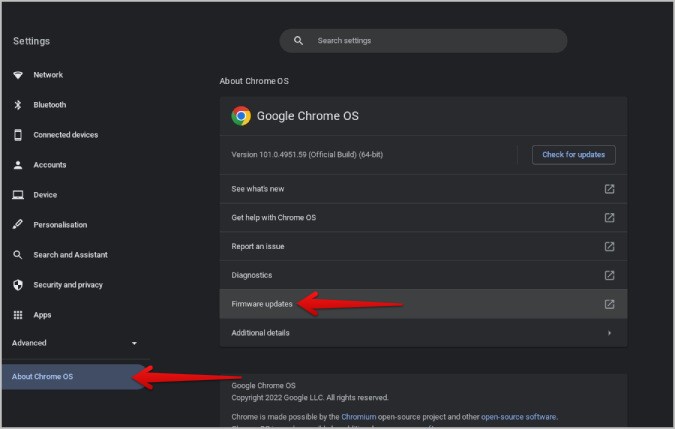This screenshot has width=675, height=429.
Task: Click external-link icon for See what's new
Action: [609, 189]
